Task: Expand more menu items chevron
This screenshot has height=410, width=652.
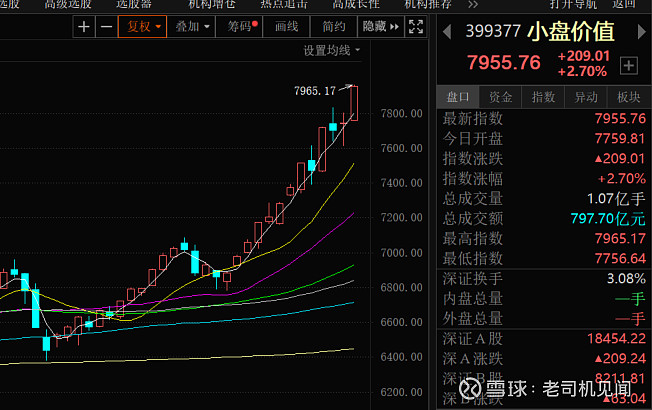Action: [473, 5]
